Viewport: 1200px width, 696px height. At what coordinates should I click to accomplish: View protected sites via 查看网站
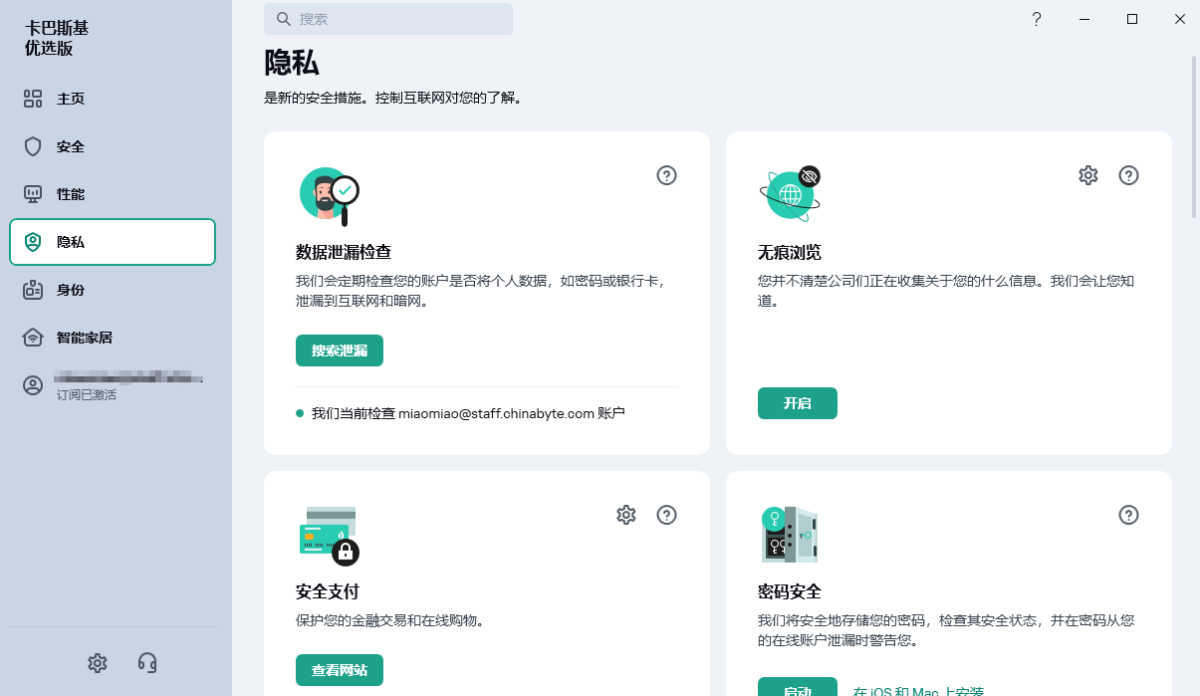(339, 670)
